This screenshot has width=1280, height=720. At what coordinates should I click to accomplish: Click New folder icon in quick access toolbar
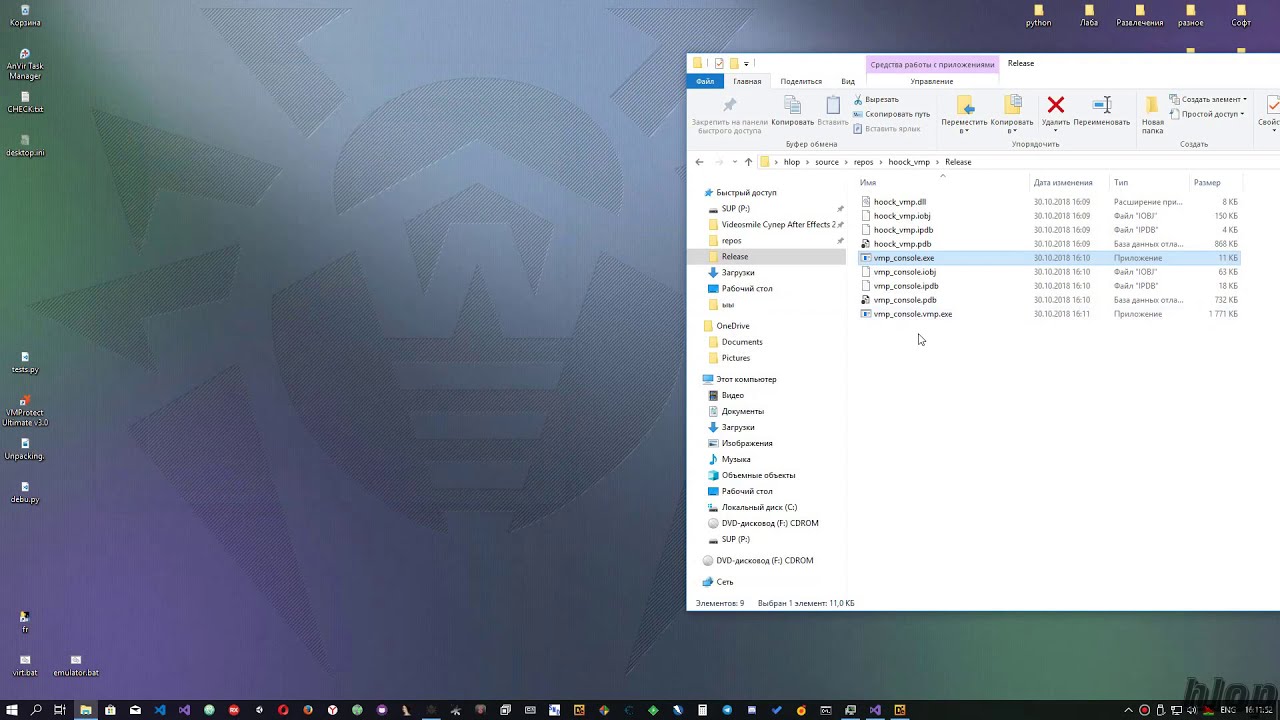tap(733, 63)
